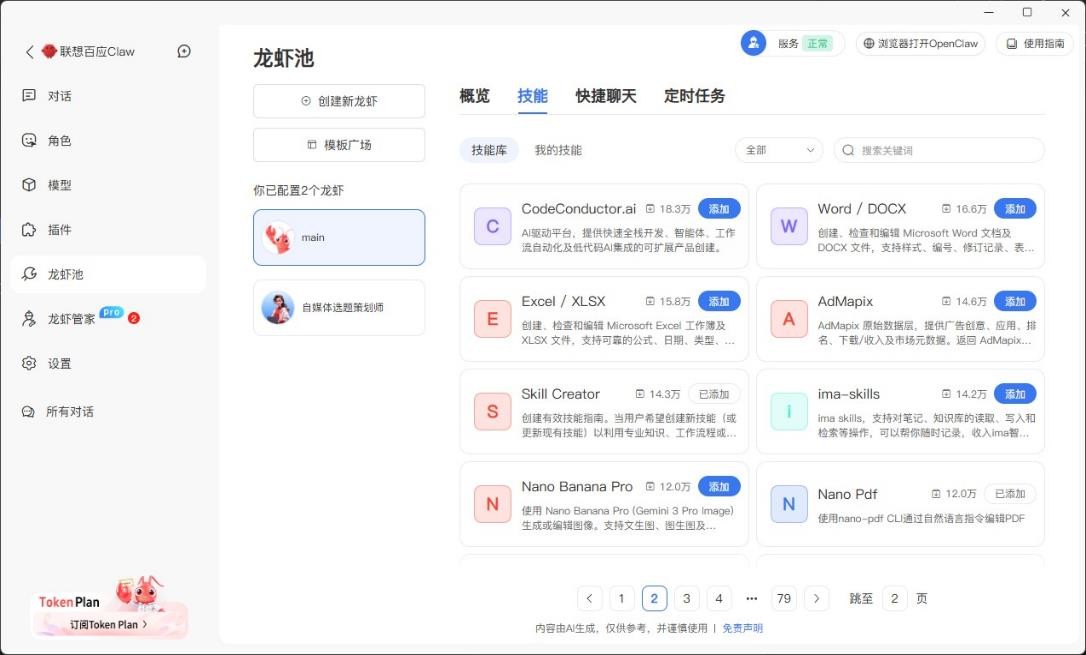Viewport: 1086px width, 655px height.
Task: Select the 技能库 sub-tab
Action: coord(489,150)
